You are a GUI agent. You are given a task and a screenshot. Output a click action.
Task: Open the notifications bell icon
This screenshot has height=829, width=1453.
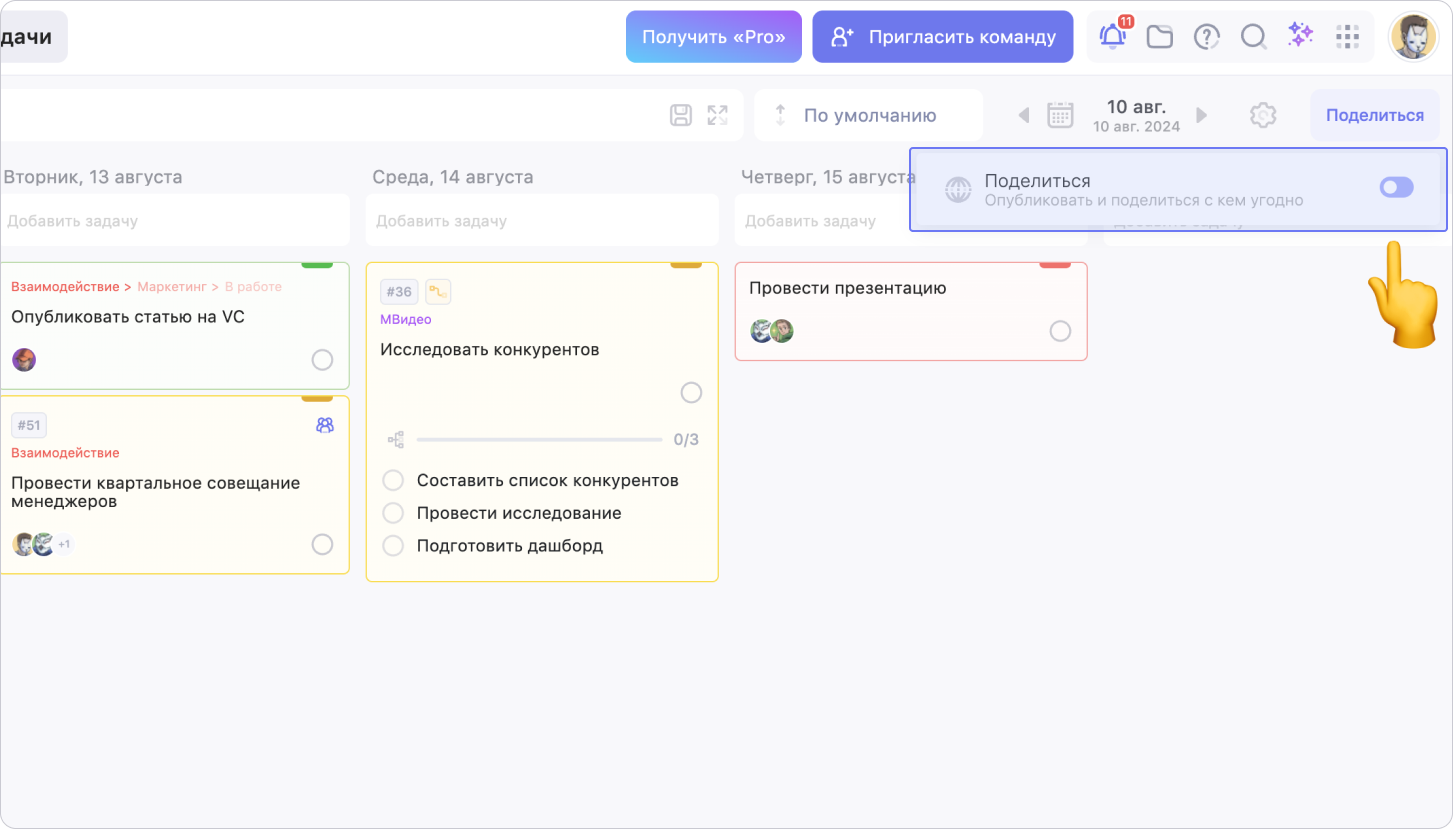tap(1112, 37)
